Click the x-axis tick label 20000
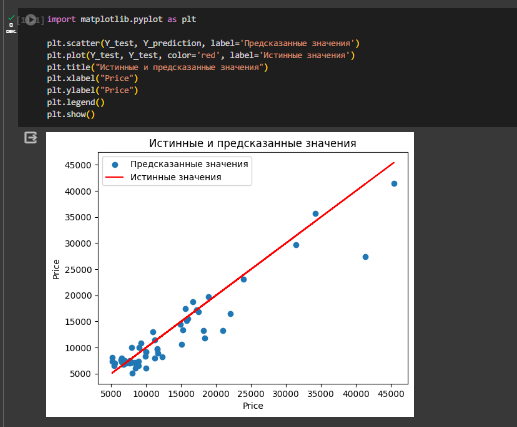This screenshot has height=427, width=517. [x=216, y=394]
